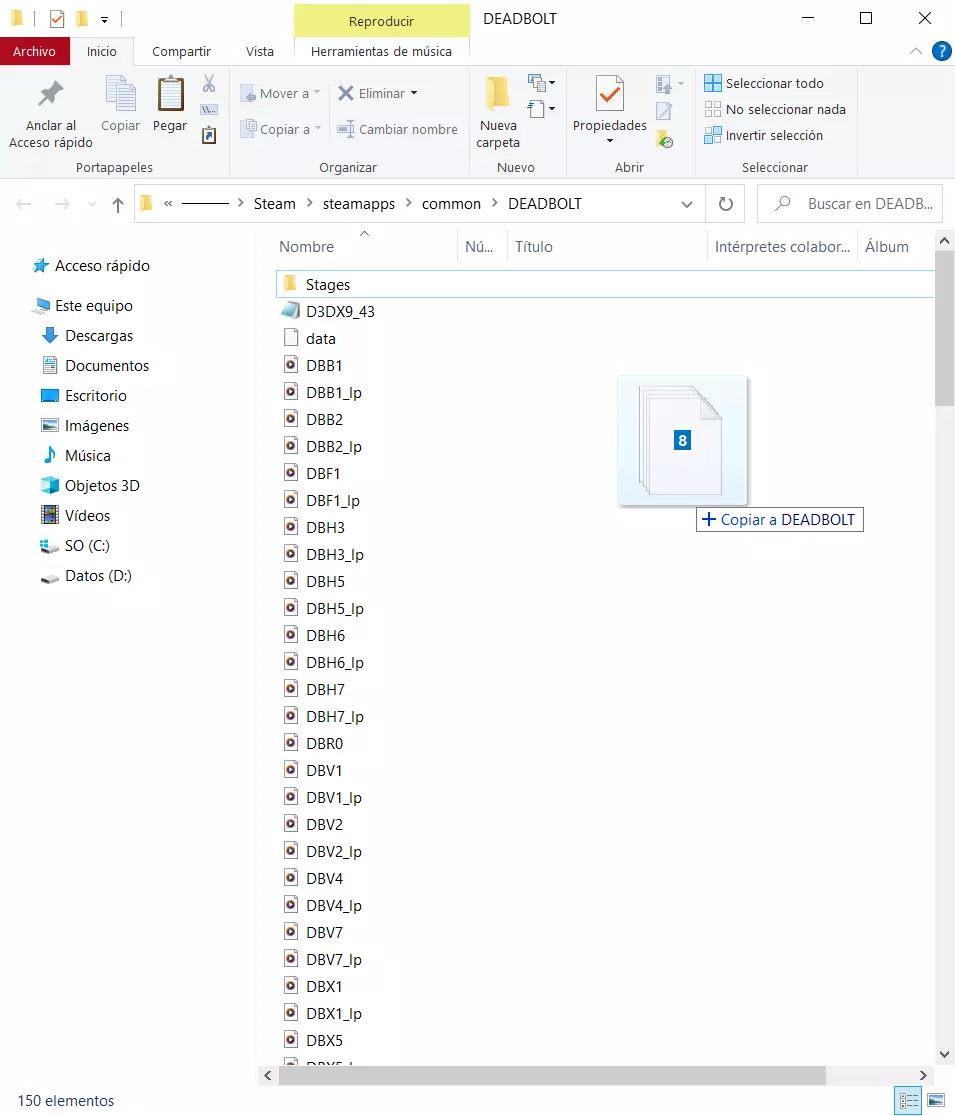The image size is (955, 1116).
Task: Refresh the DEADBOLT folder view
Action: (x=725, y=204)
